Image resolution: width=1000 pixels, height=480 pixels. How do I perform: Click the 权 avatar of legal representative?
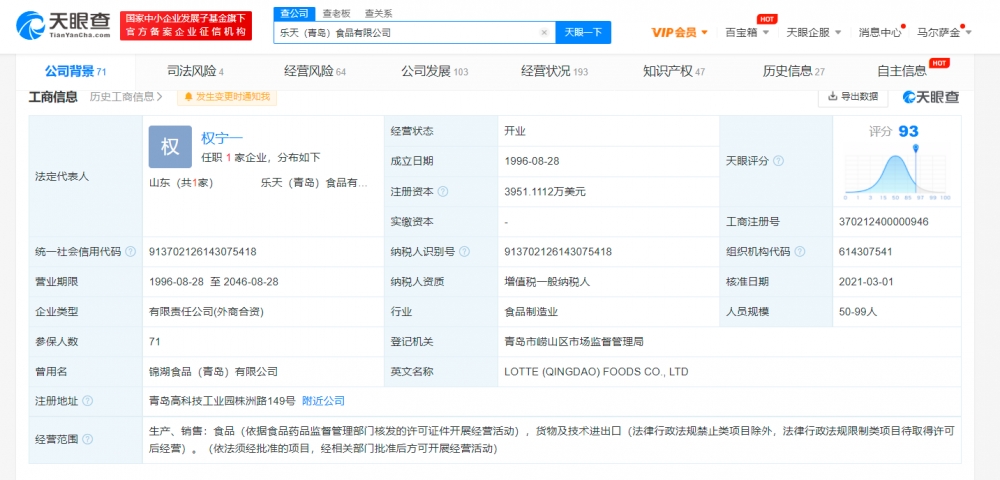pyautogui.click(x=170, y=146)
